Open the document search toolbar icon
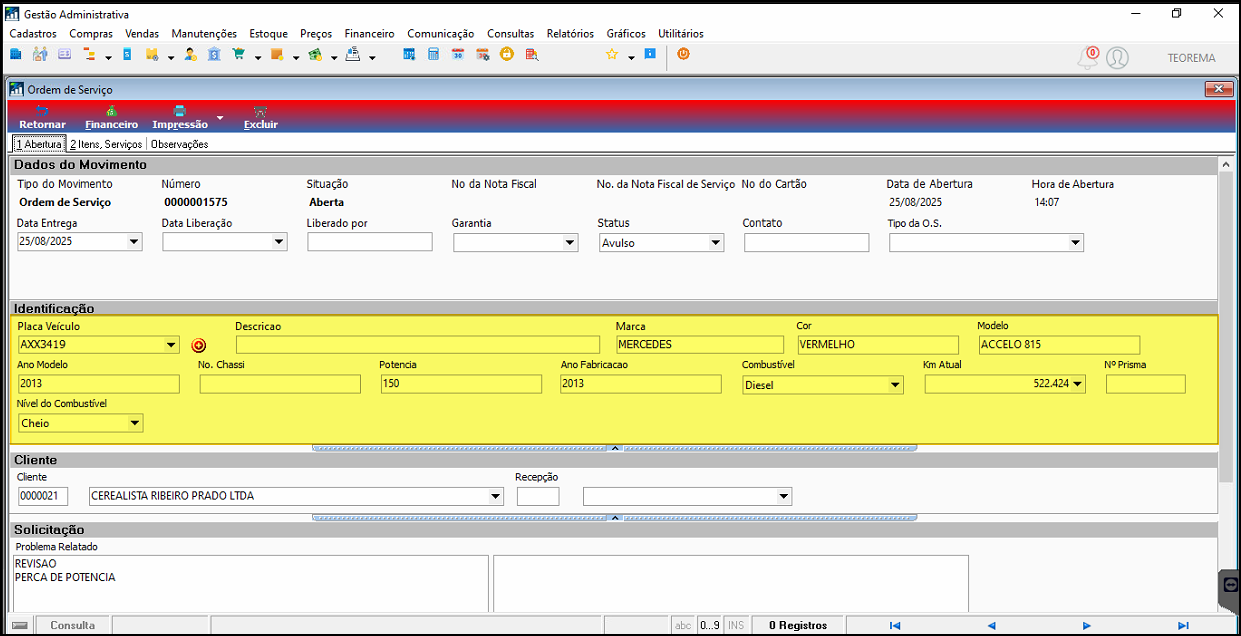Screen dimensions: 1241x636 click(531, 55)
